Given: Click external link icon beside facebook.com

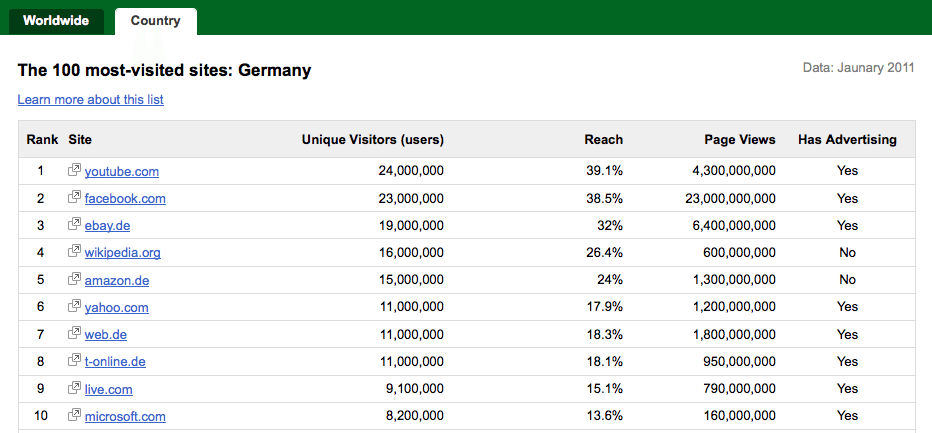Looking at the screenshot, I should (x=74, y=197).
